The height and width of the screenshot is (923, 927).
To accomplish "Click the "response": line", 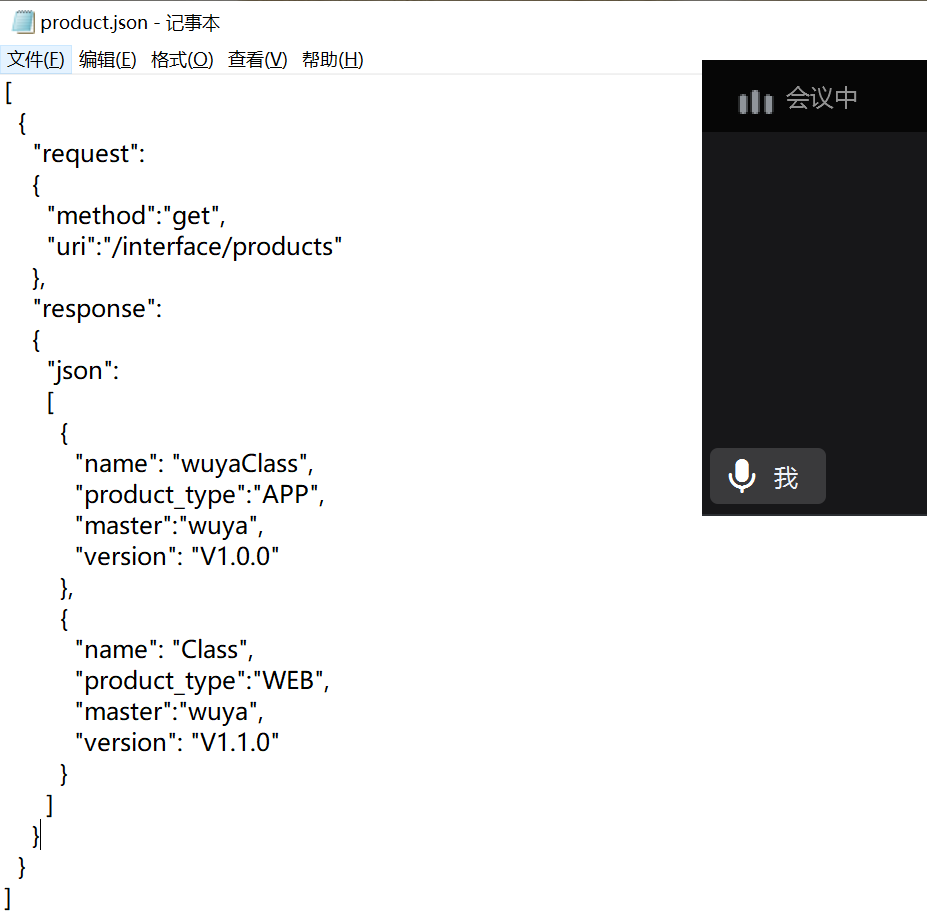I will (x=98, y=309).
